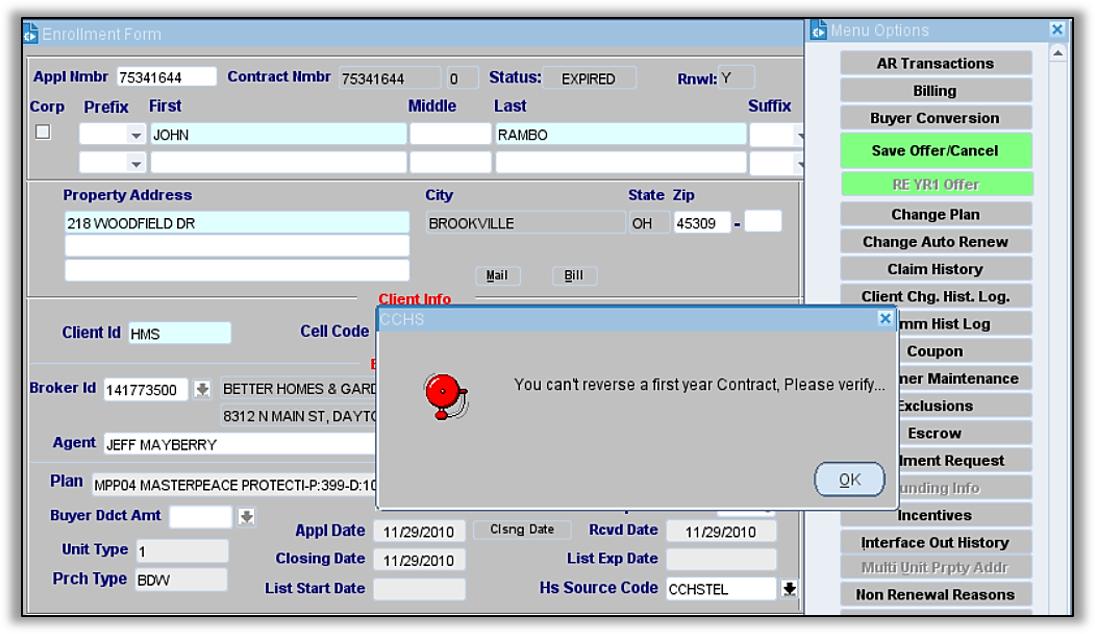Open Change Auto Renew option
The image size is (1095, 634).
[936, 242]
